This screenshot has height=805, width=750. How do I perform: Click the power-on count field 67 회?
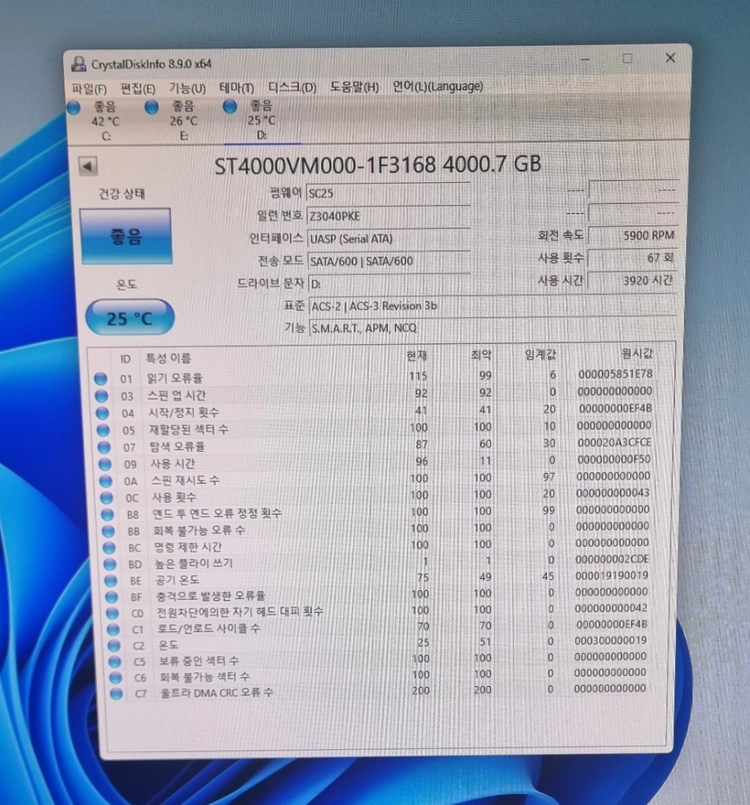pos(632,258)
